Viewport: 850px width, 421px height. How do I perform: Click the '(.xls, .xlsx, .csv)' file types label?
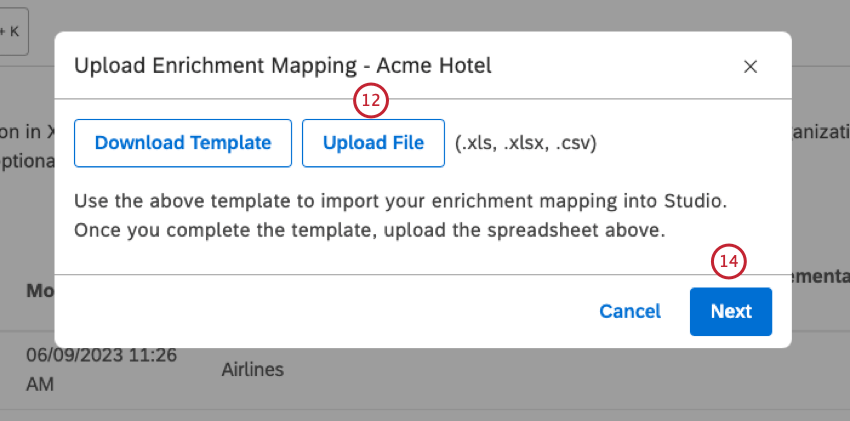coord(525,143)
